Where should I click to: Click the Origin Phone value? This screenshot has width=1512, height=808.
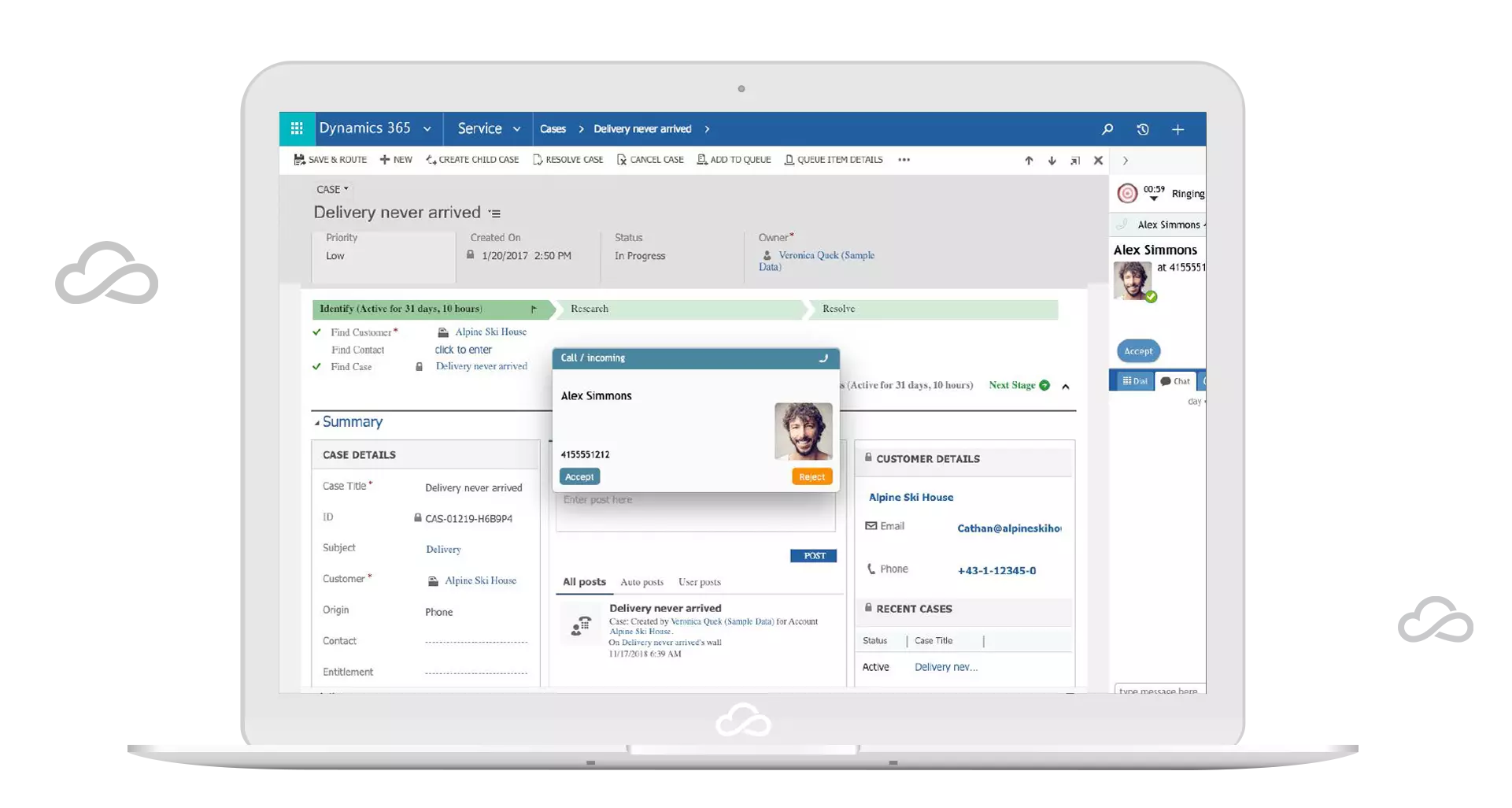[438, 612]
